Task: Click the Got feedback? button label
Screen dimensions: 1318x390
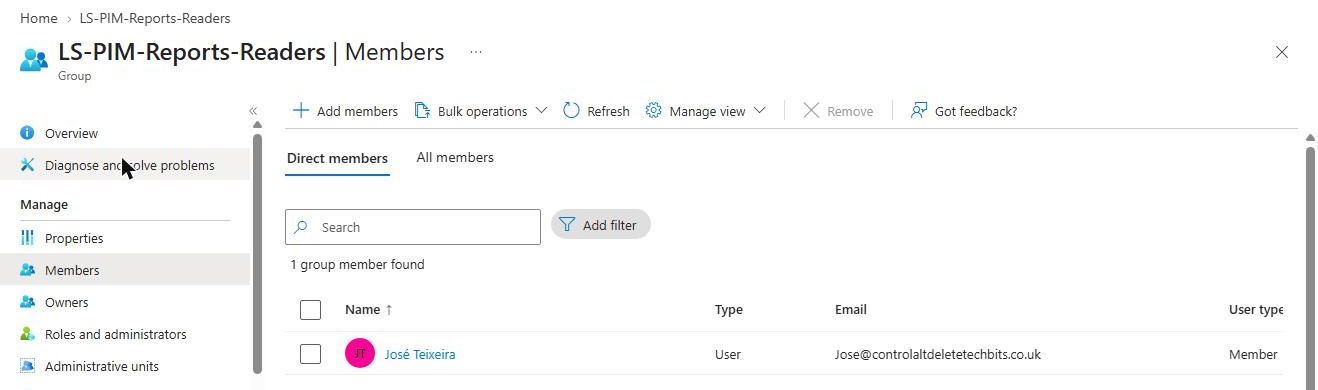Action: pyautogui.click(x=976, y=111)
